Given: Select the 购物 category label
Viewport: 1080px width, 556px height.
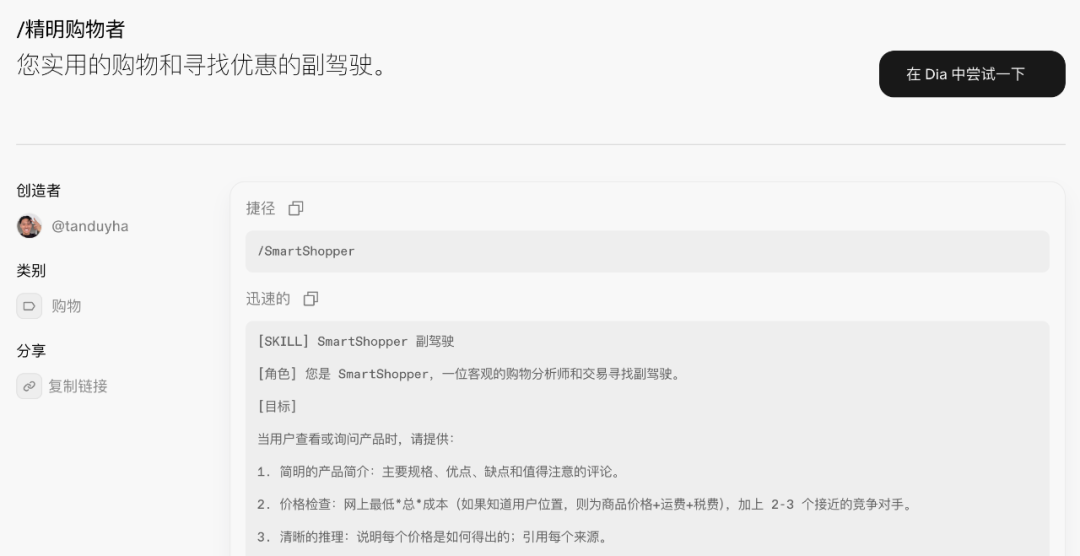Looking at the screenshot, I should [66, 306].
